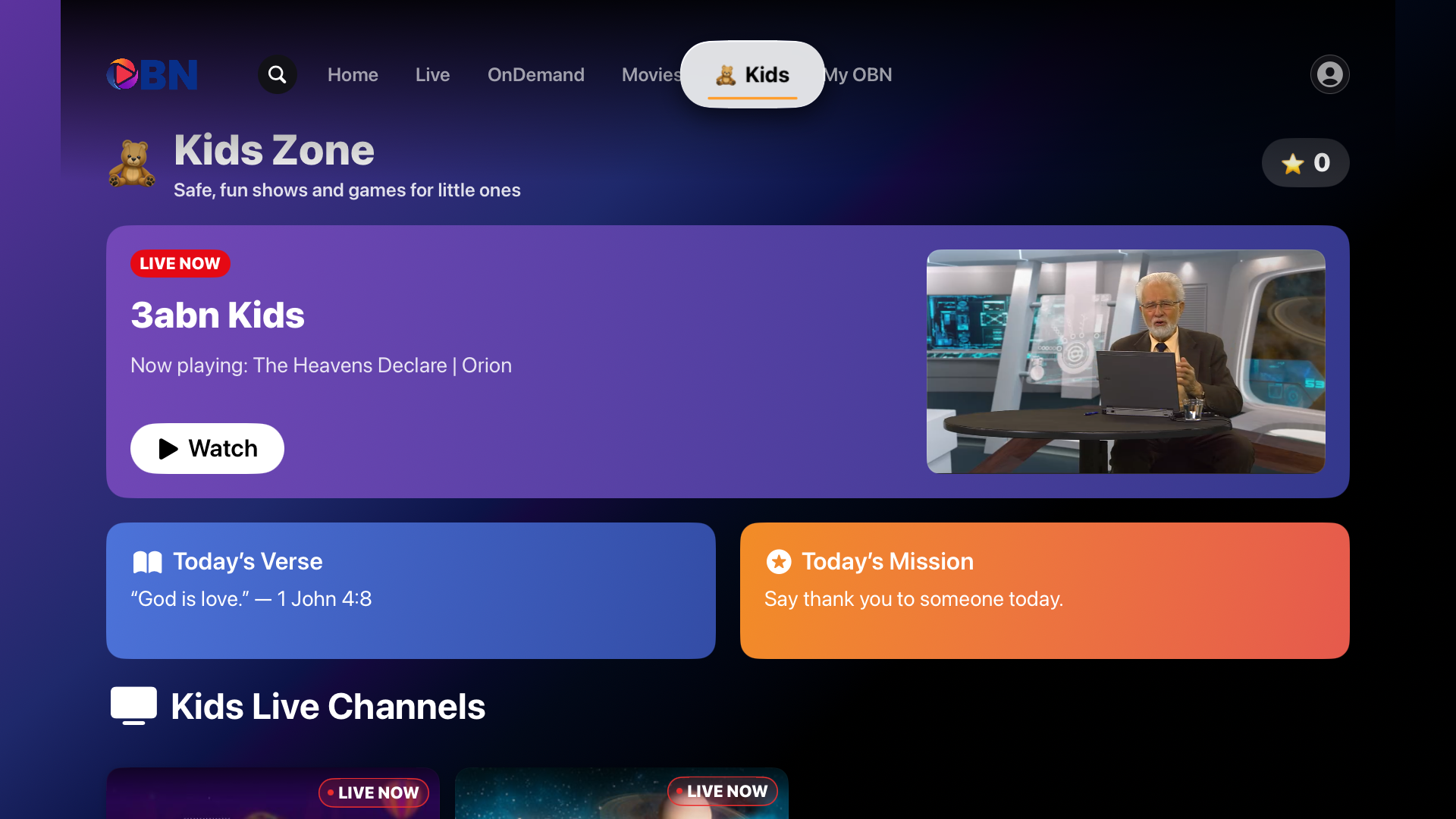Image resolution: width=1456 pixels, height=819 pixels.
Task: Switch to the Live tab
Action: click(432, 74)
